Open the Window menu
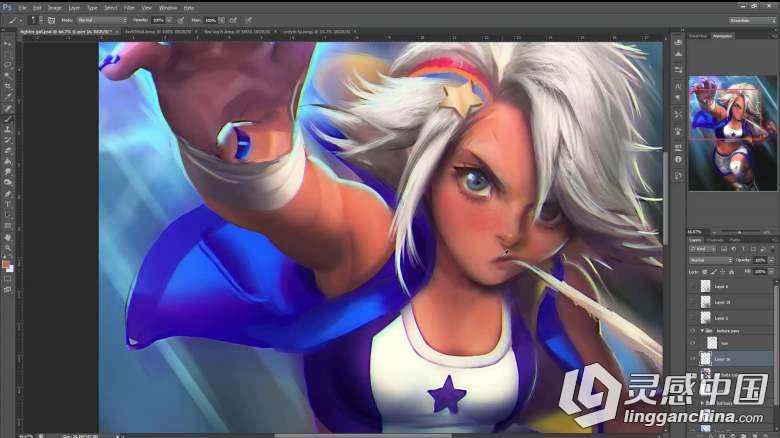The width and height of the screenshot is (780, 438). 168,8
